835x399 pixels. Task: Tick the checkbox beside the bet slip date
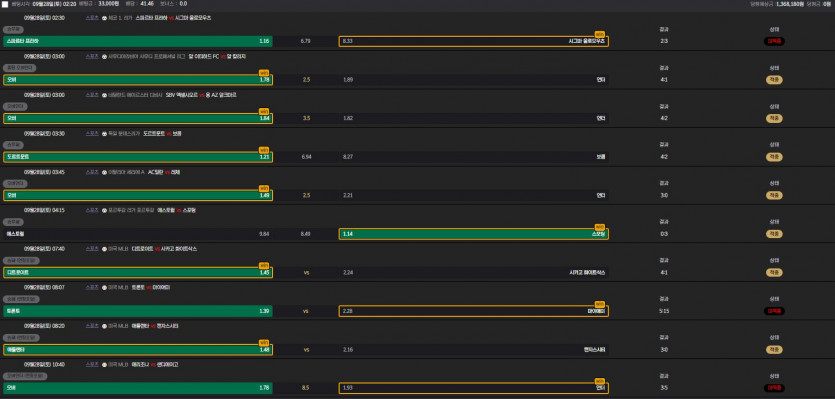click(x=5, y=4)
